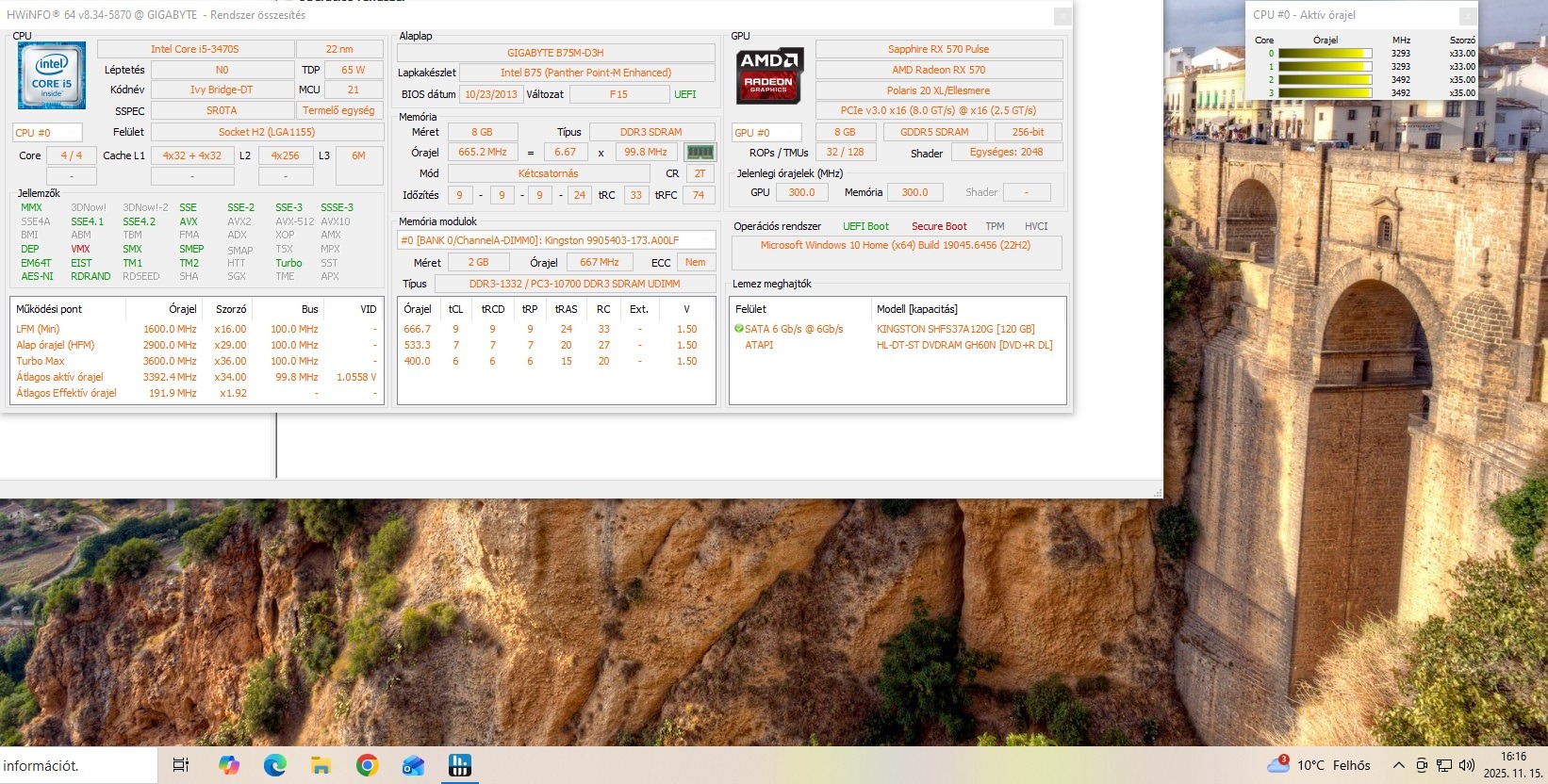Click the Core 3 clock bar
Viewport: 1548px width, 784px height.
pos(1325,93)
